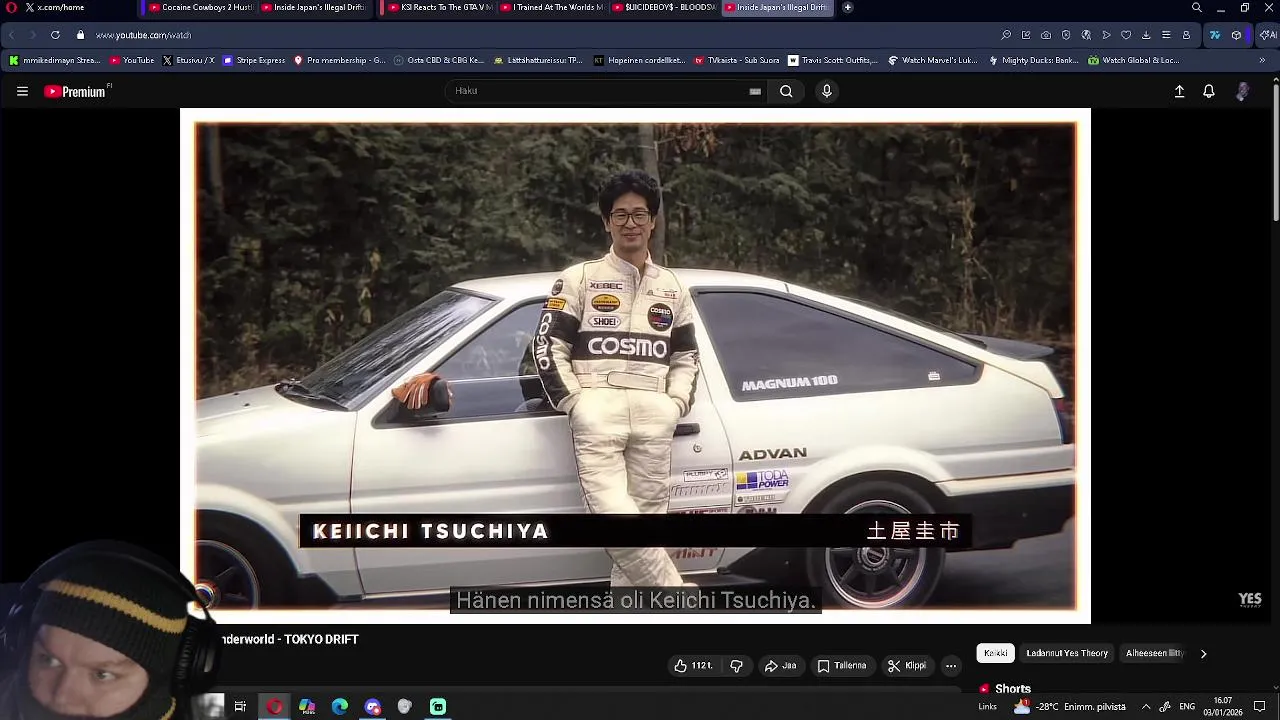The image size is (1280, 720).
Task: Switch to $UICIDEBOY$ - BLOODSW tab
Action: click(663, 7)
